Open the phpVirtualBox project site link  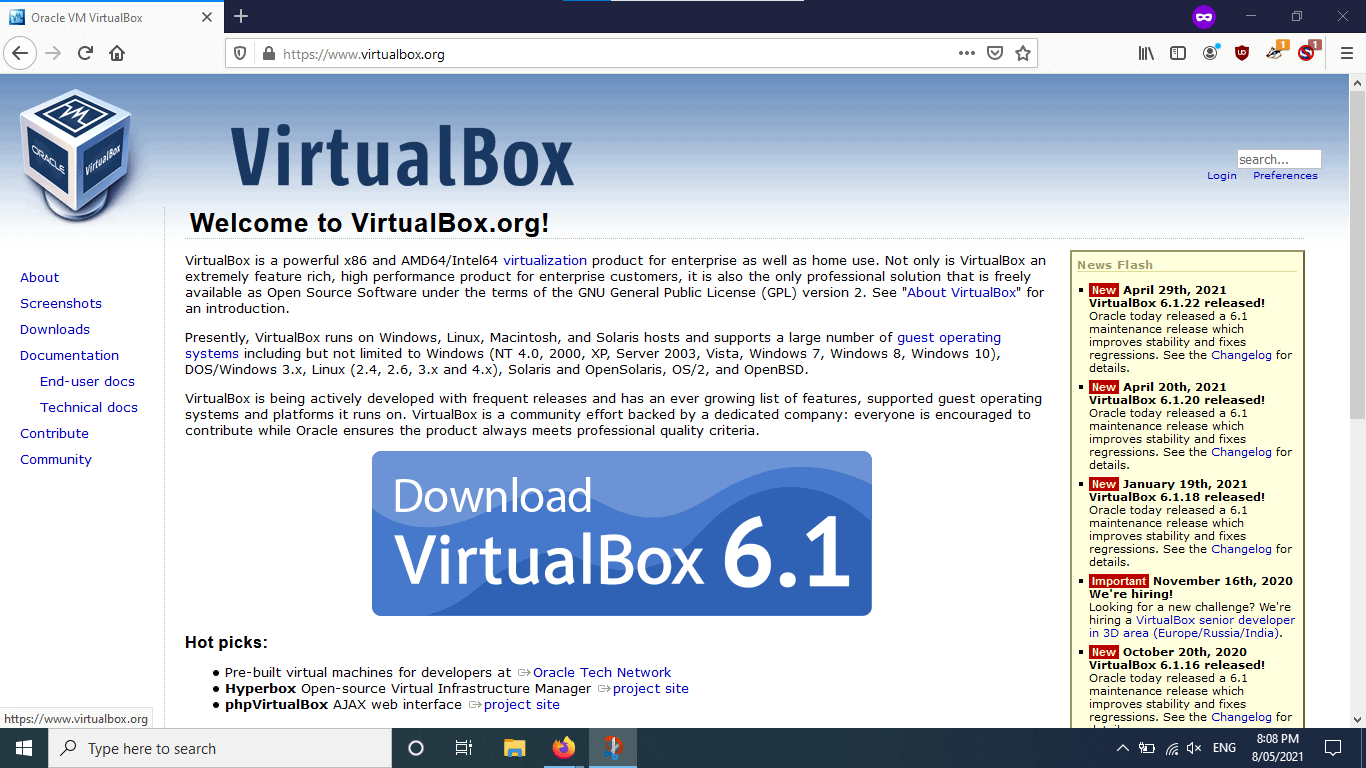[522, 704]
